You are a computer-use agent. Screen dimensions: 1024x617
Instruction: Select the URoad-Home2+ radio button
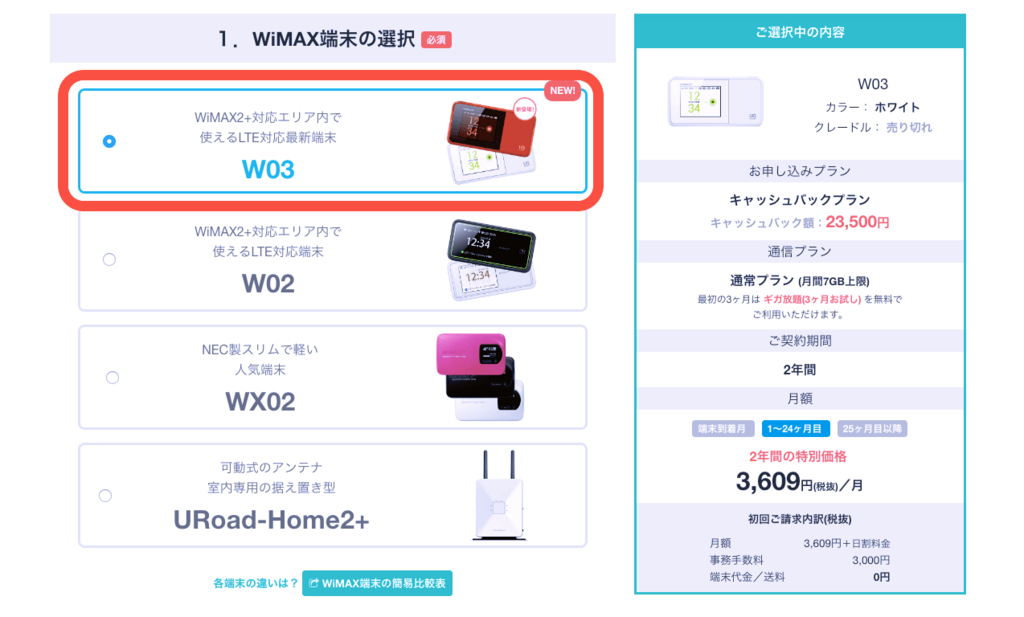pyautogui.click(x=105, y=496)
